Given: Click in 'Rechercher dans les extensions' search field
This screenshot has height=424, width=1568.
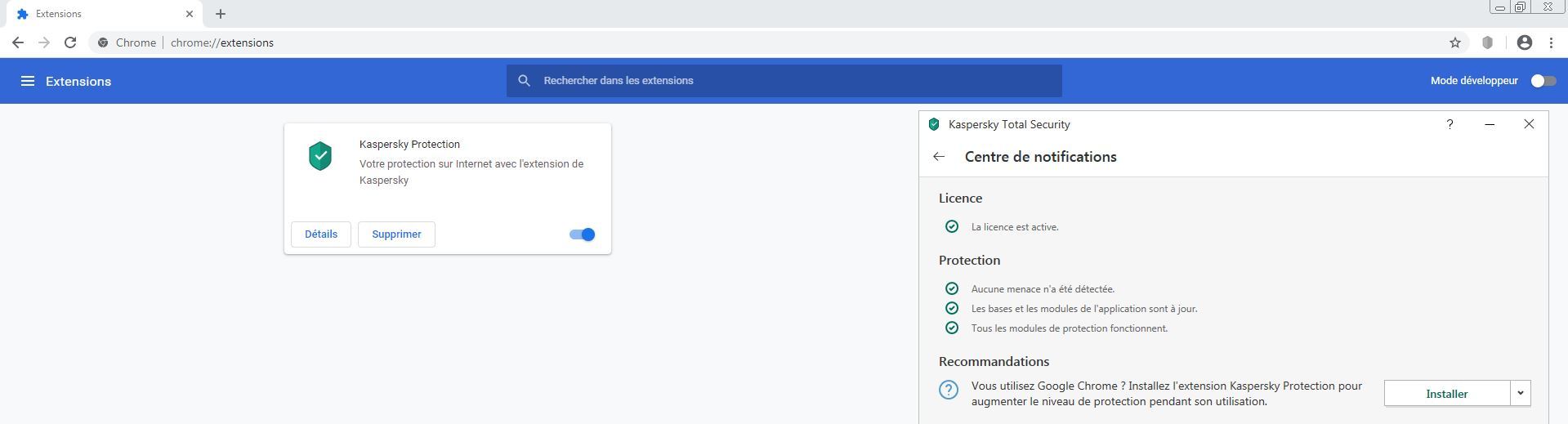Looking at the screenshot, I should pyautogui.click(x=784, y=81).
